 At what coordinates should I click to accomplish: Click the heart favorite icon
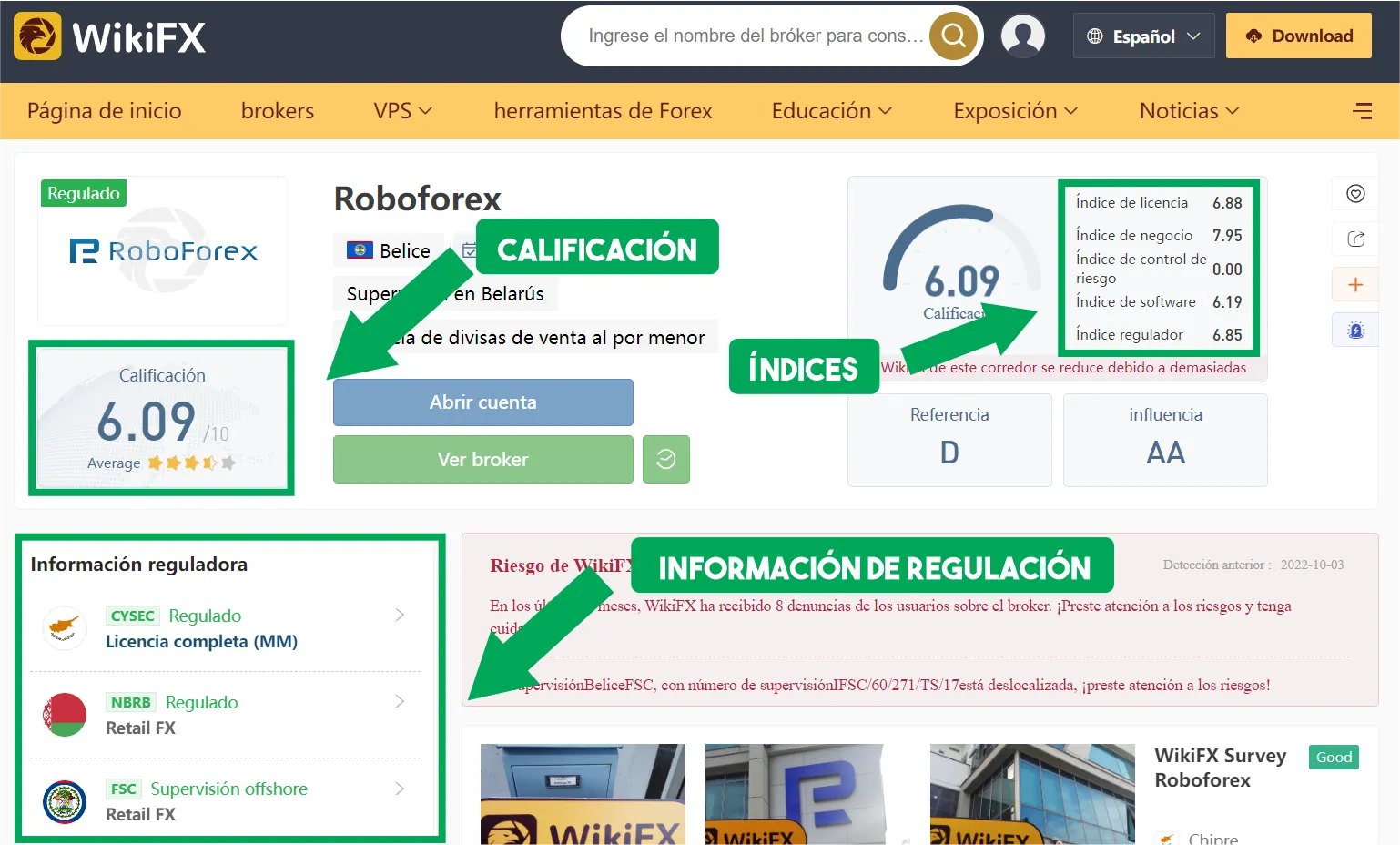[1355, 193]
